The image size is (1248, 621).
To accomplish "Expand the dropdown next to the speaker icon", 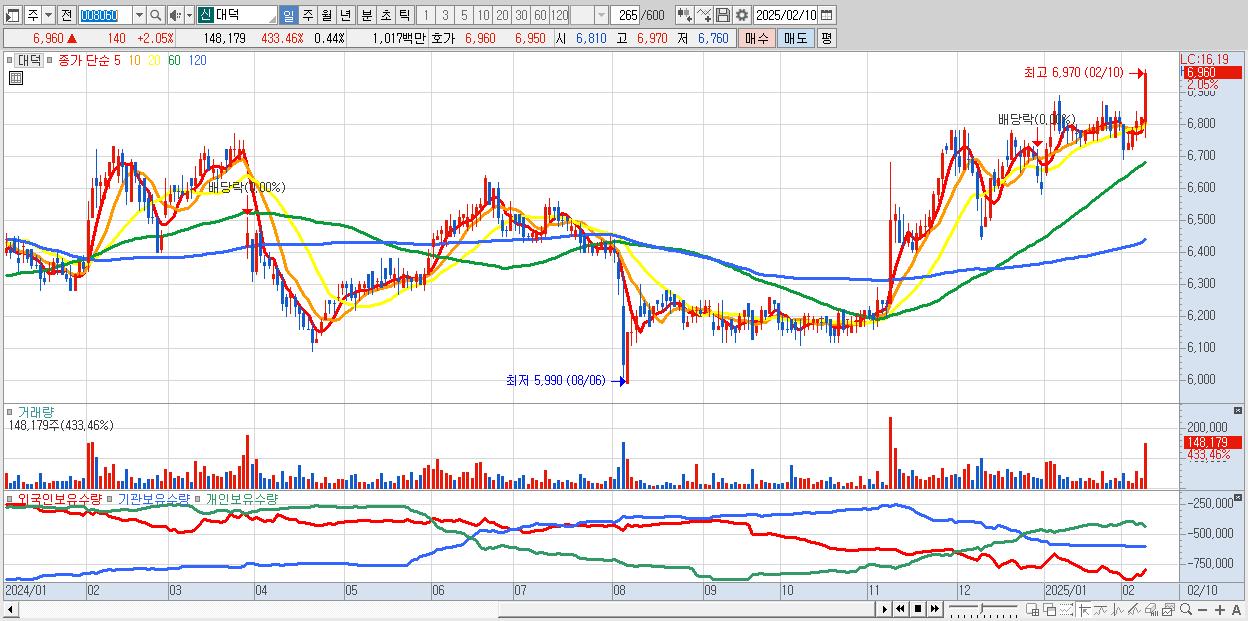I will coord(189,16).
